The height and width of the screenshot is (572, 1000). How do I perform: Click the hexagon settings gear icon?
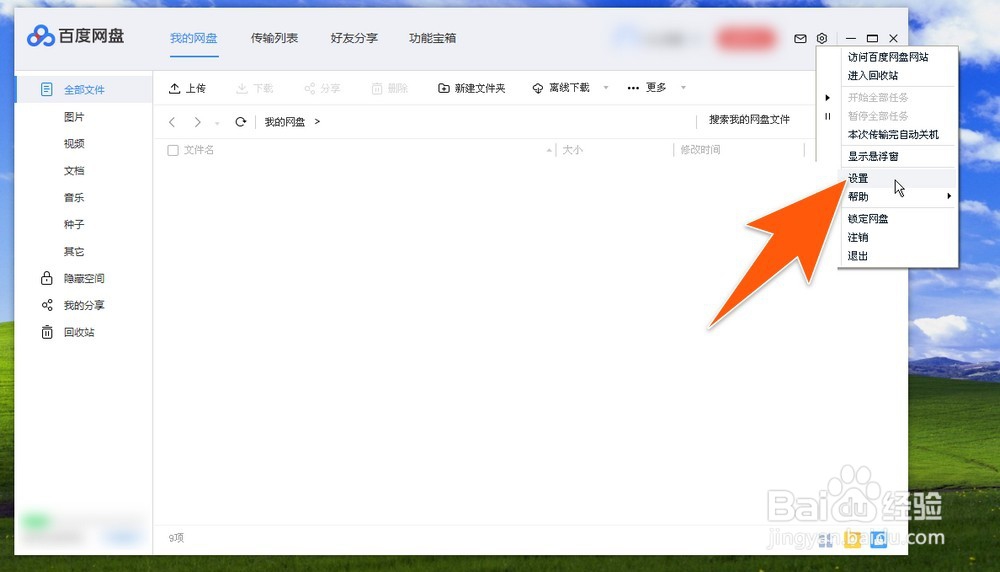[821, 38]
